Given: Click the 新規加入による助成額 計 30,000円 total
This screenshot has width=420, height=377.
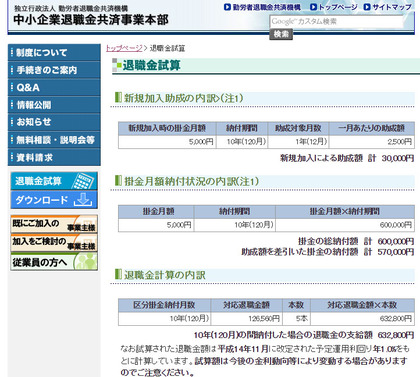Looking at the screenshot, I should click(x=347, y=158).
